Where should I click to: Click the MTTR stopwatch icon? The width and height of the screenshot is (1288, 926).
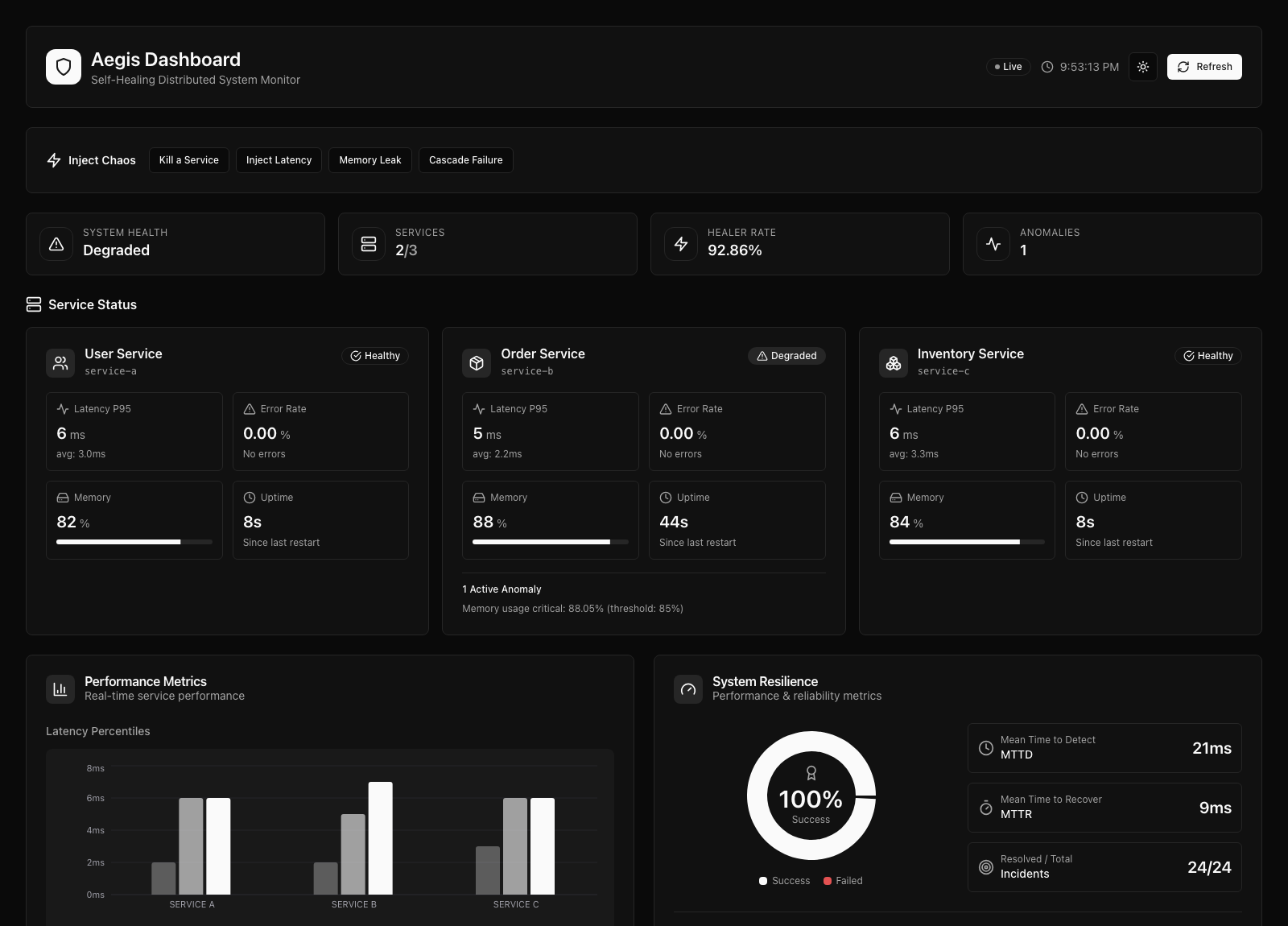tap(986, 808)
